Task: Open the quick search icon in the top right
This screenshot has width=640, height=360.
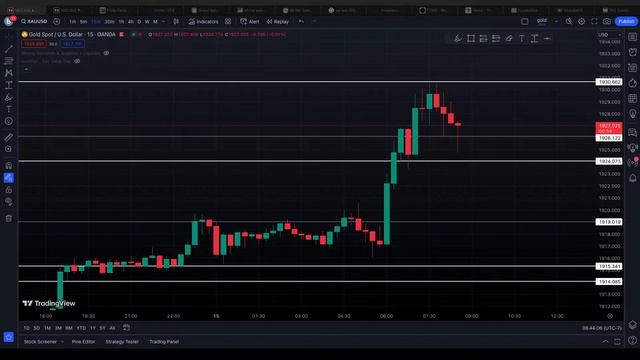Action: [x=569, y=21]
